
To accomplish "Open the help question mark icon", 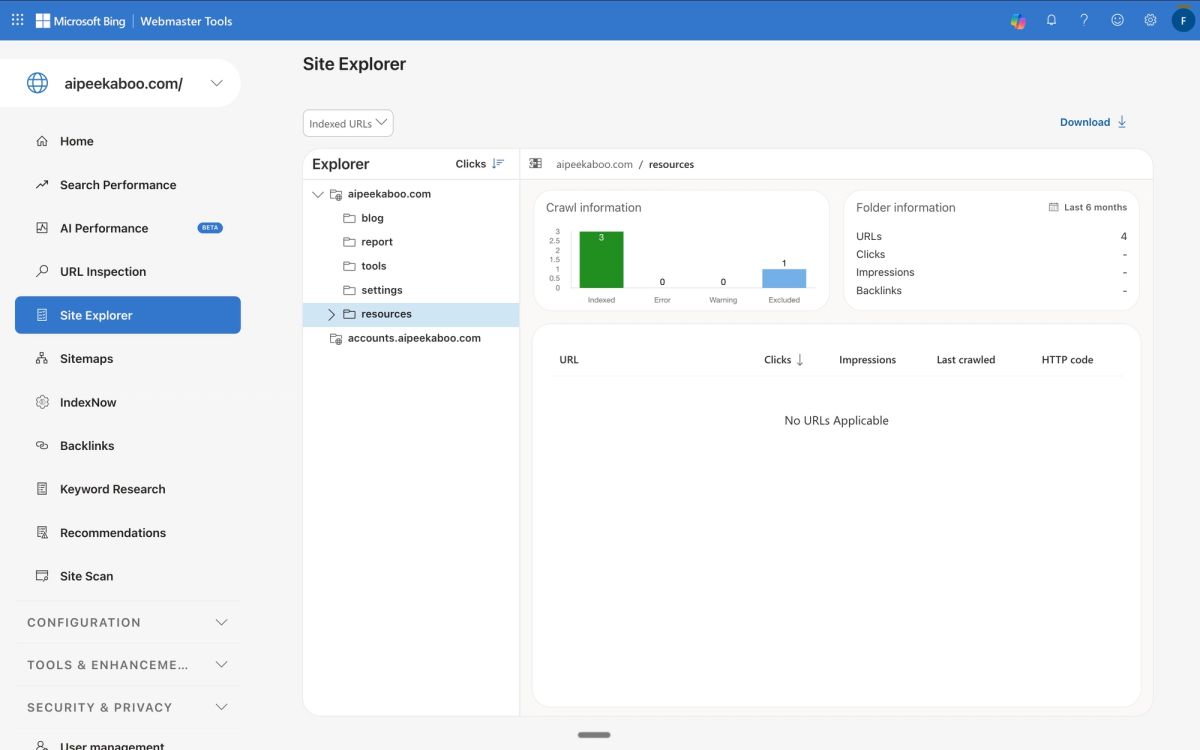I will coord(1084,20).
